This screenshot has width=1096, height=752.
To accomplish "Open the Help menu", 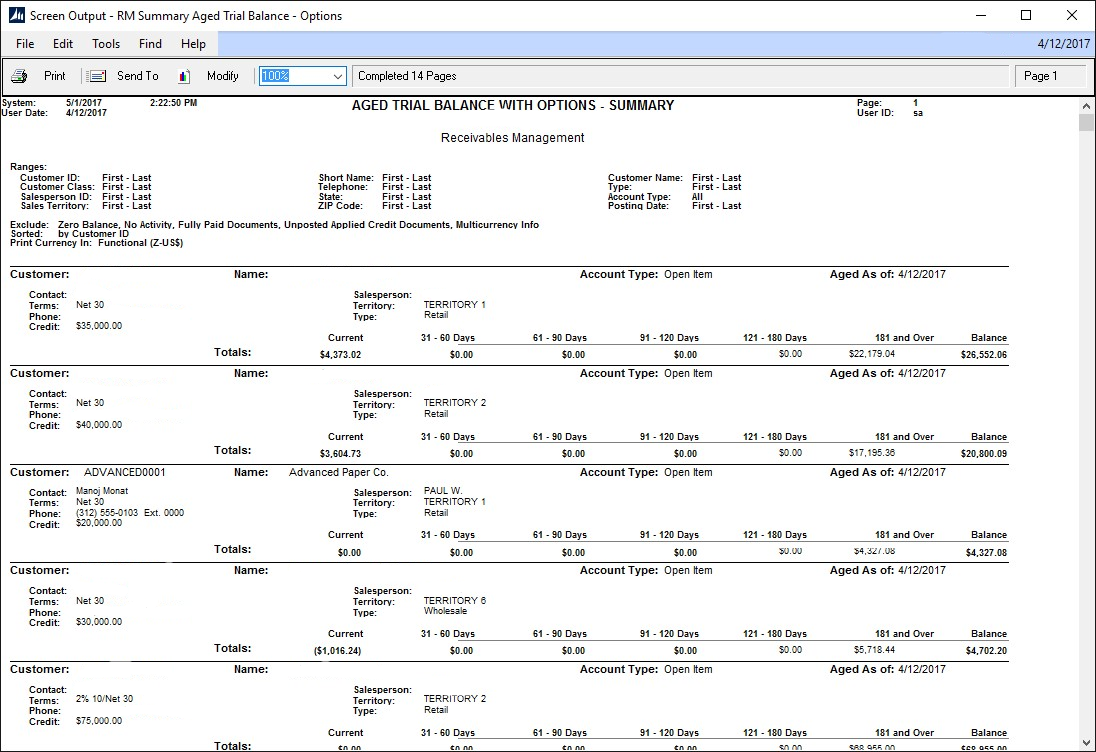I will 192,43.
